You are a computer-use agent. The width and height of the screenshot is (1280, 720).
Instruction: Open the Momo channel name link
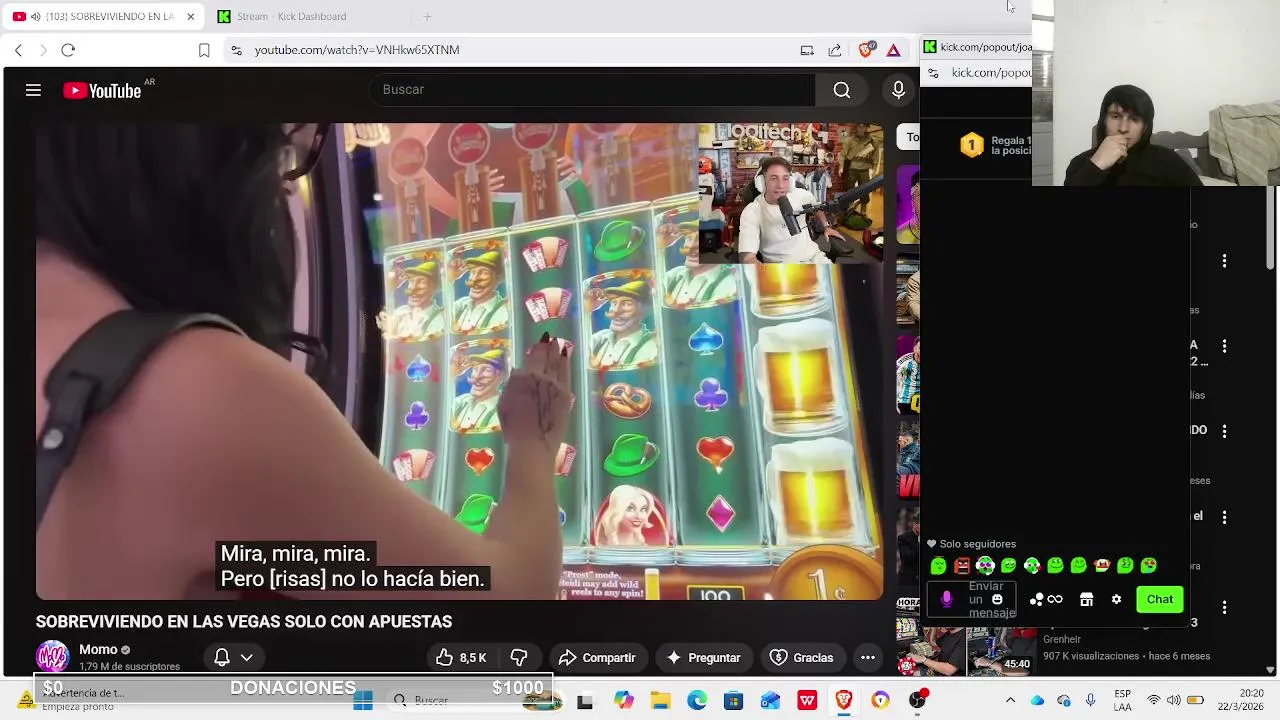click(x=98, y=650)
